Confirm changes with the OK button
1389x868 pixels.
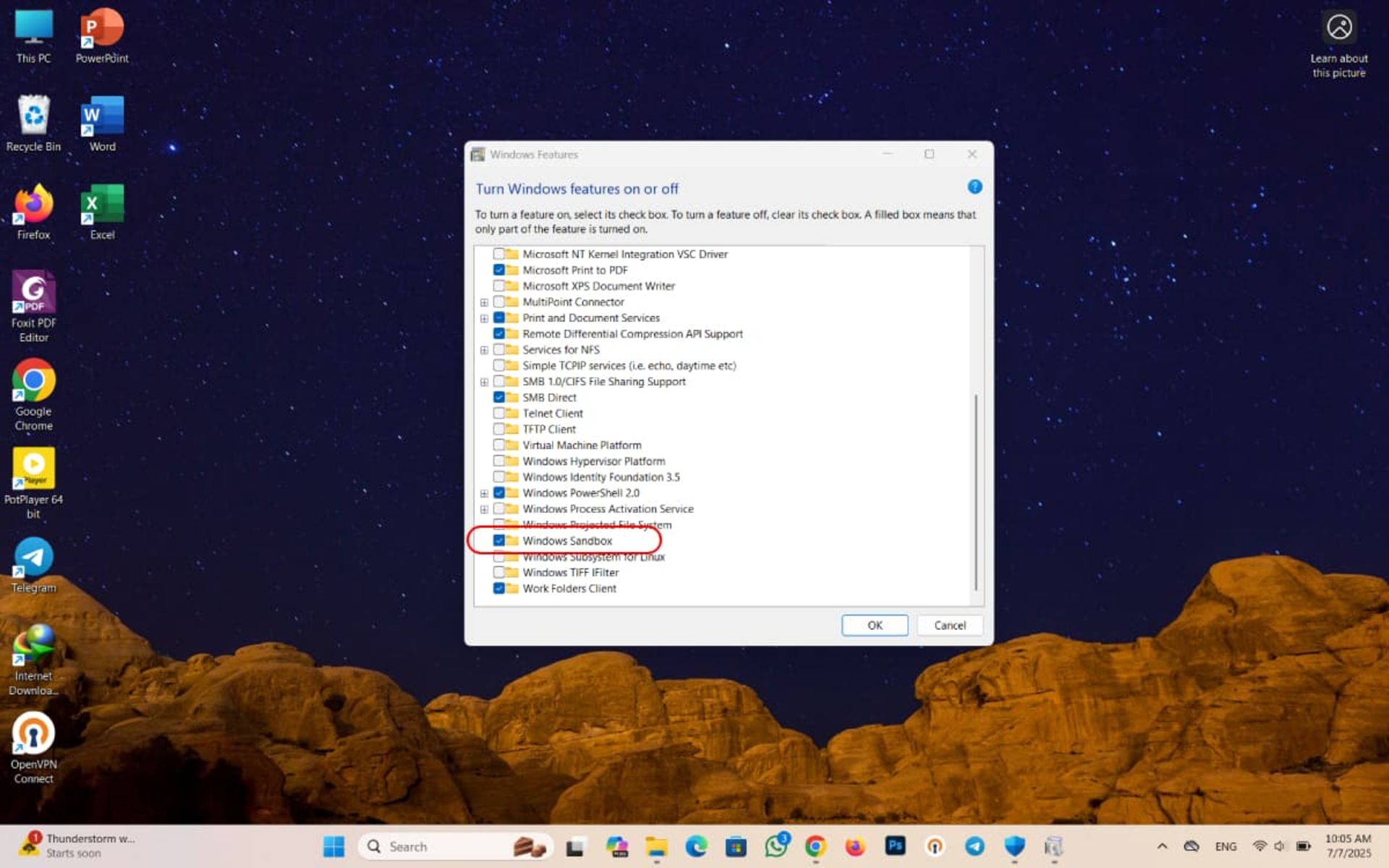pos(874,625)
